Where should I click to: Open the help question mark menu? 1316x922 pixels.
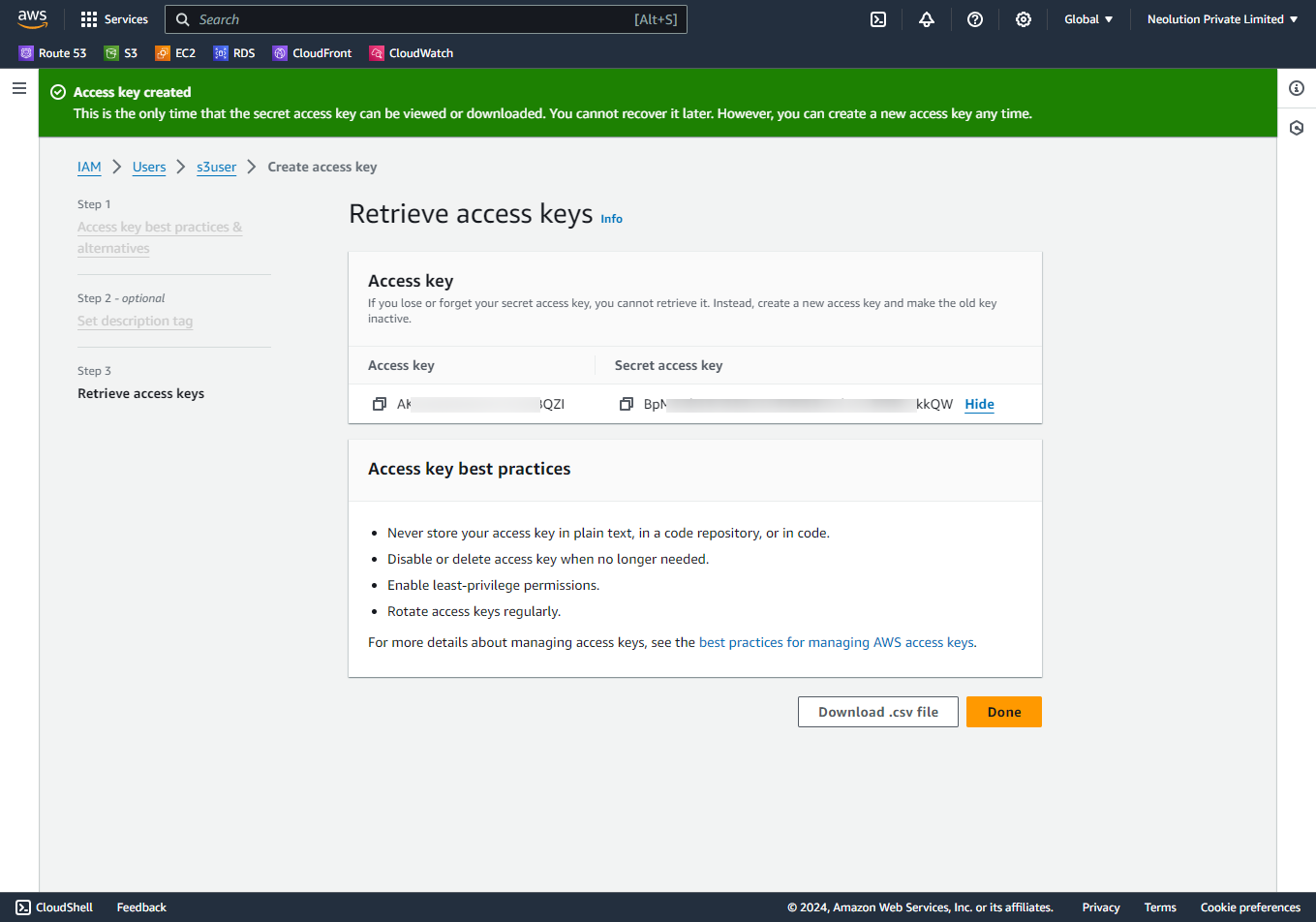point(975,19)
